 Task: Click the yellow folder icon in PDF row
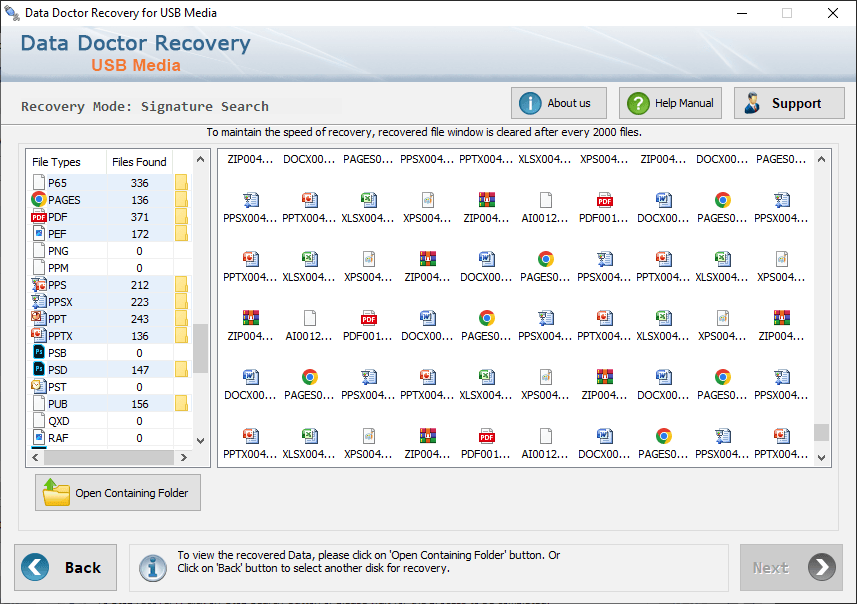[181, 216]
